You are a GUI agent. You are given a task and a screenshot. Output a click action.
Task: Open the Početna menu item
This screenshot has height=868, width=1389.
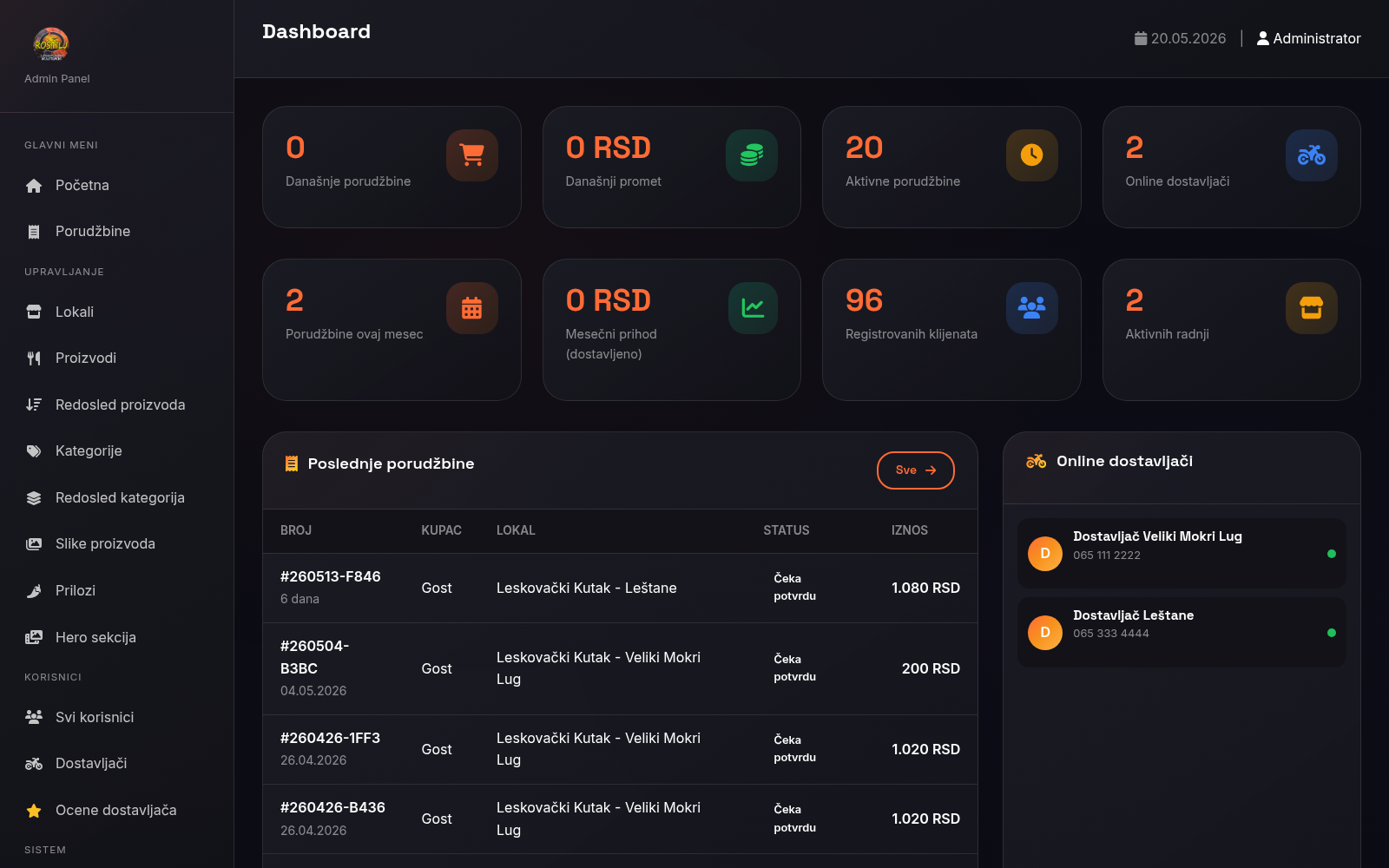(116, 186)
